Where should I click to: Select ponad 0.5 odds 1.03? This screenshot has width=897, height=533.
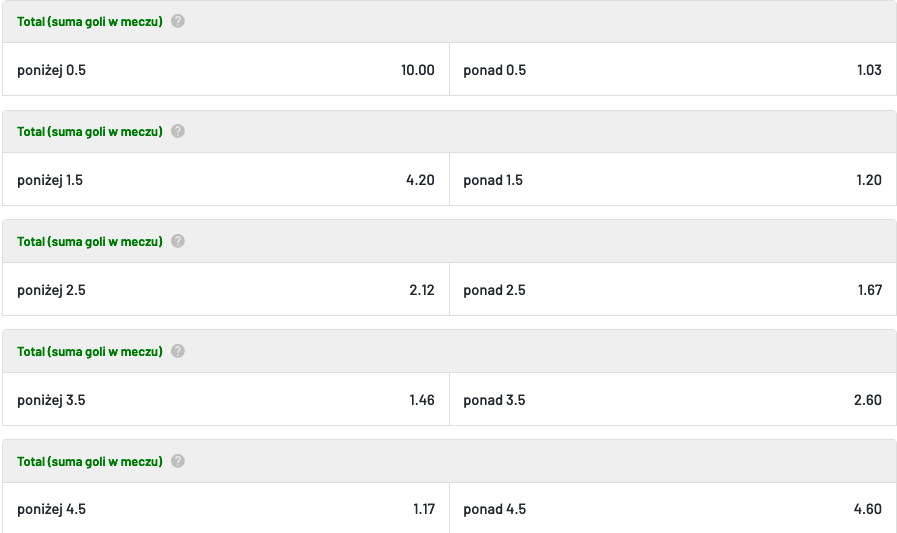(x=673, y=69)
